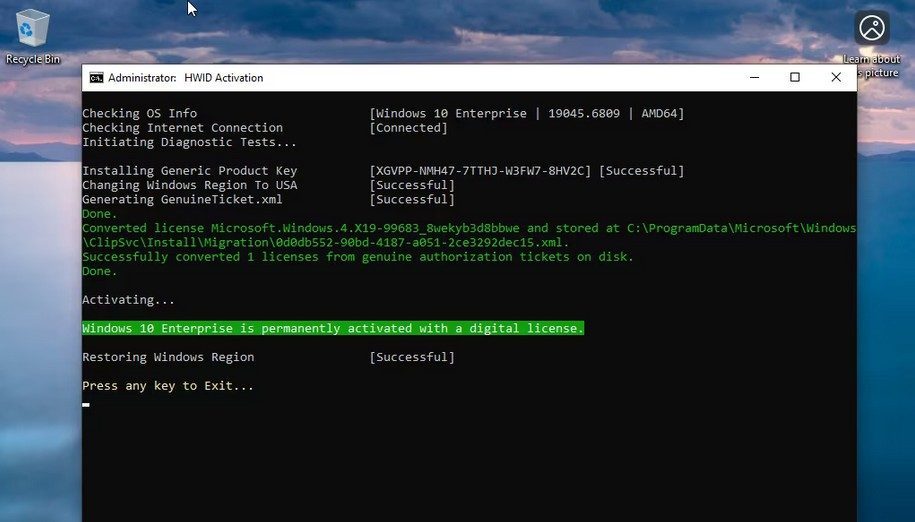915x522 pixels.
Task: Click the 'Converted license Microsoft.Windows.4.X19-99683' line
Action: (x=469, y=228)
